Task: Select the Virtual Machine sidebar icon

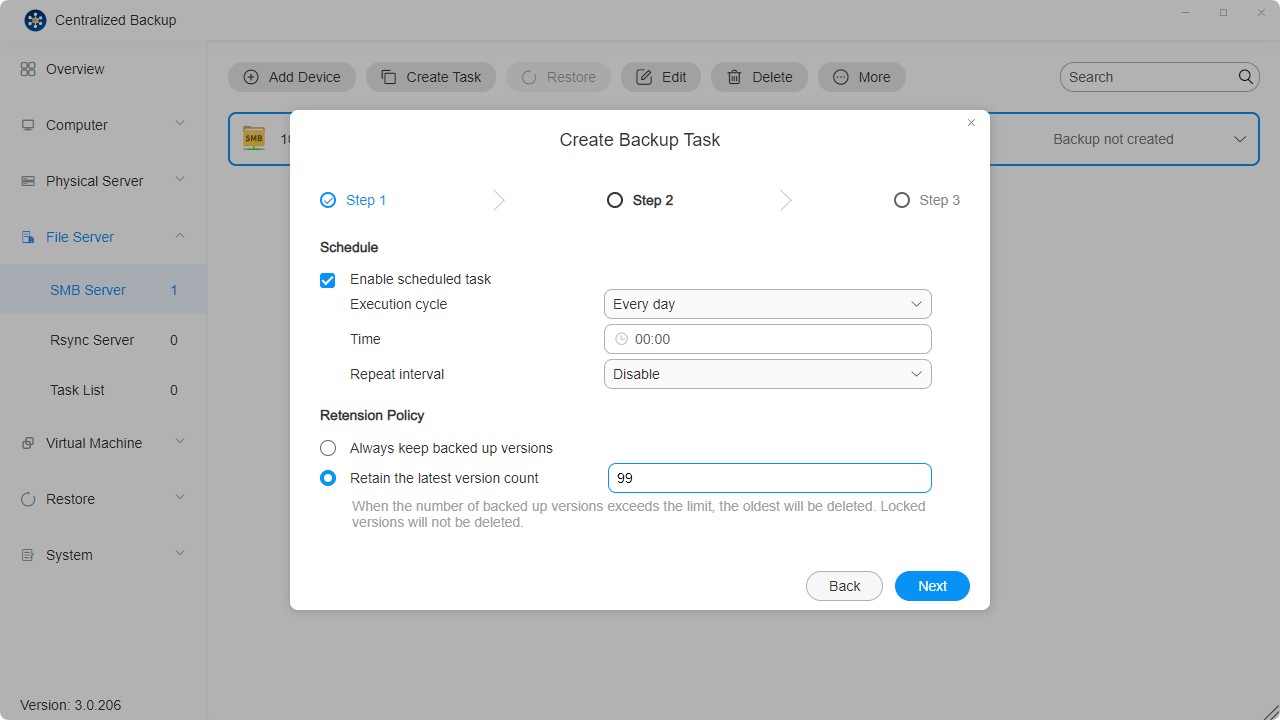Action: click(27, 442)
